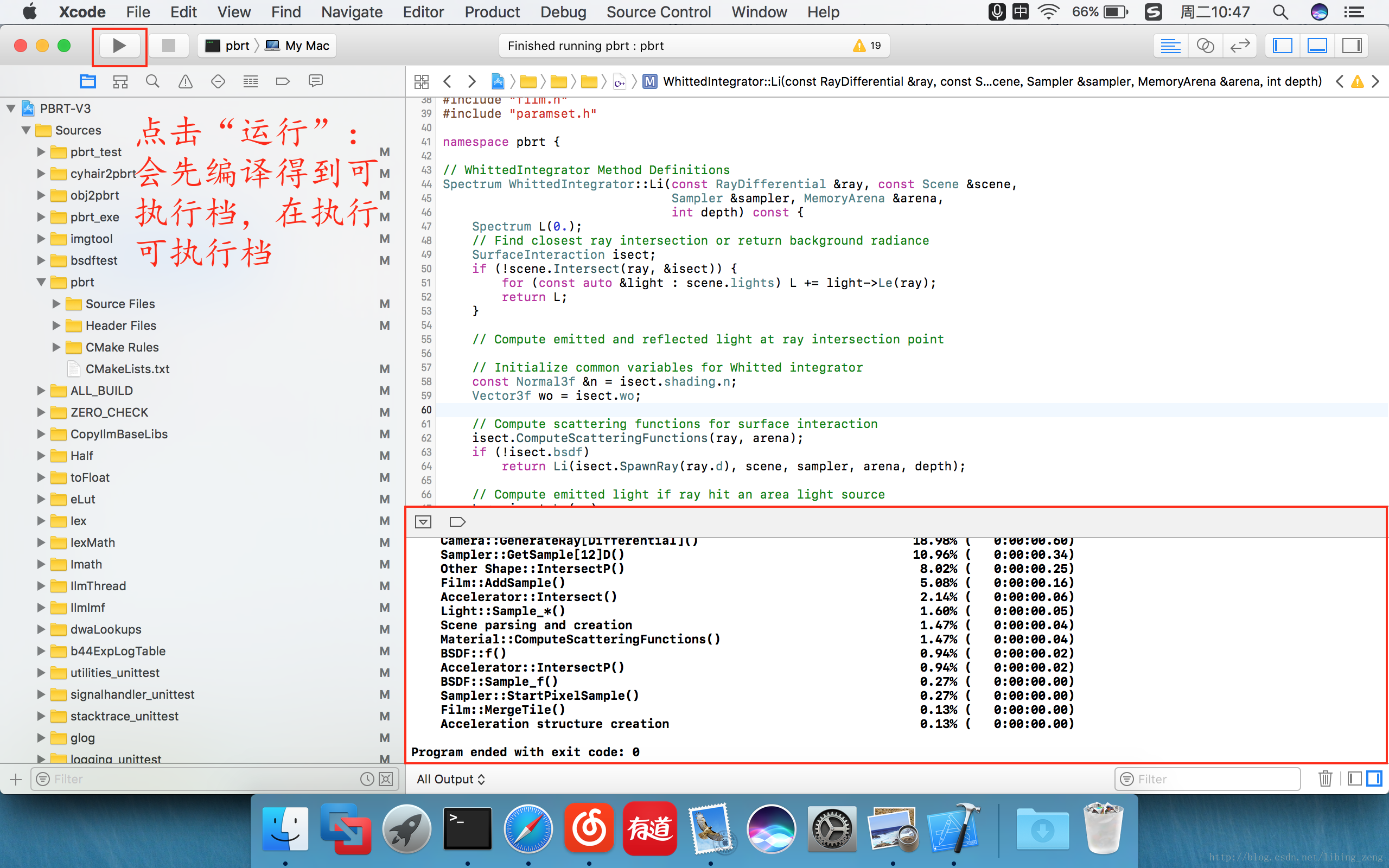Show the console pane toggle
This screenshot has width=1389, height=868.
(1374, 779)
